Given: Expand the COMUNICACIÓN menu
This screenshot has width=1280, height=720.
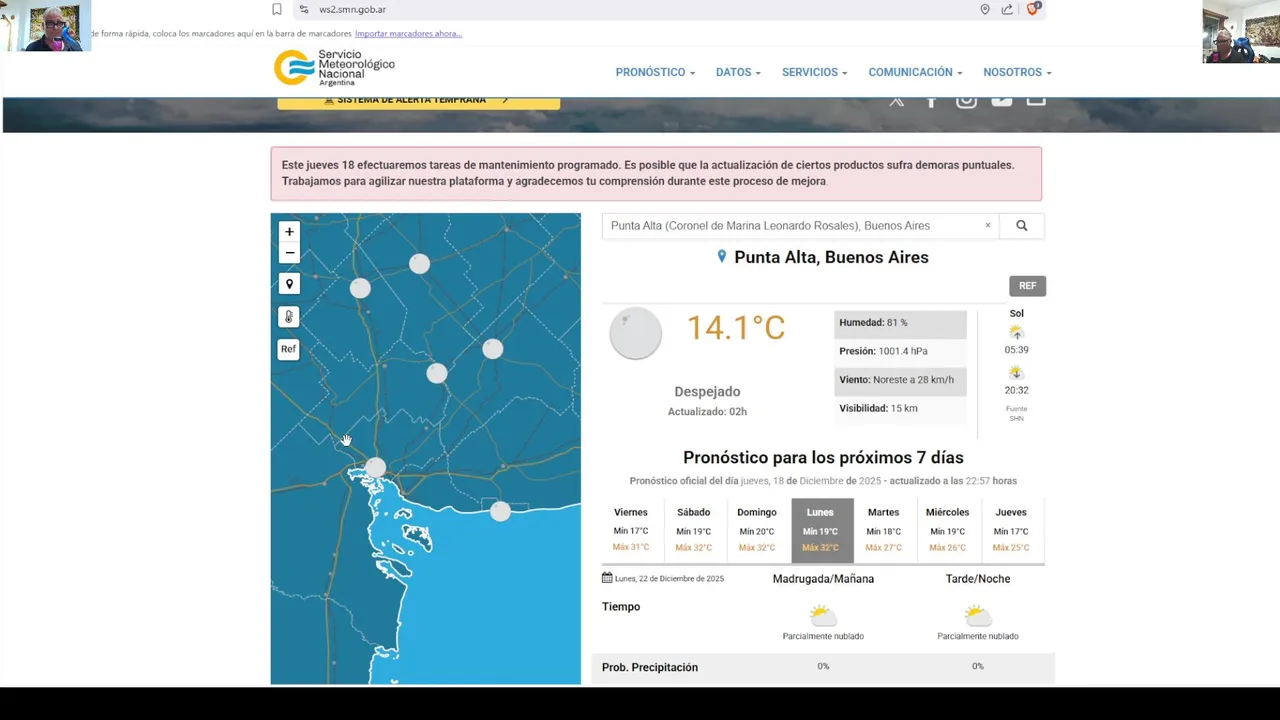Looking at the screenshot, I should pos(915,72).
